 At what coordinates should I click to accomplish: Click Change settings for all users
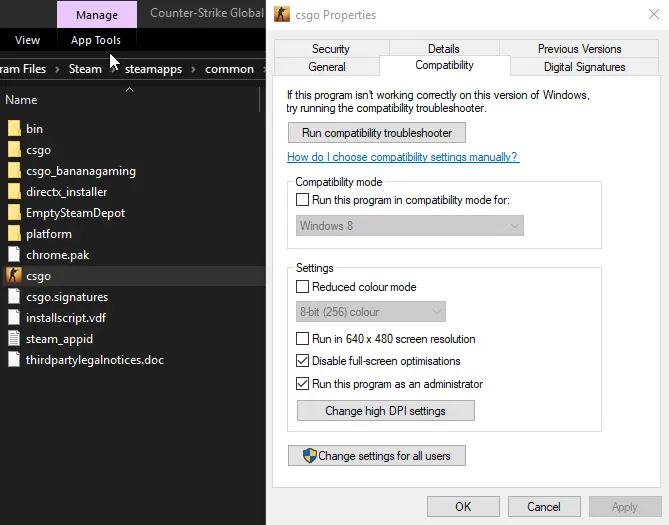[377, 456]
